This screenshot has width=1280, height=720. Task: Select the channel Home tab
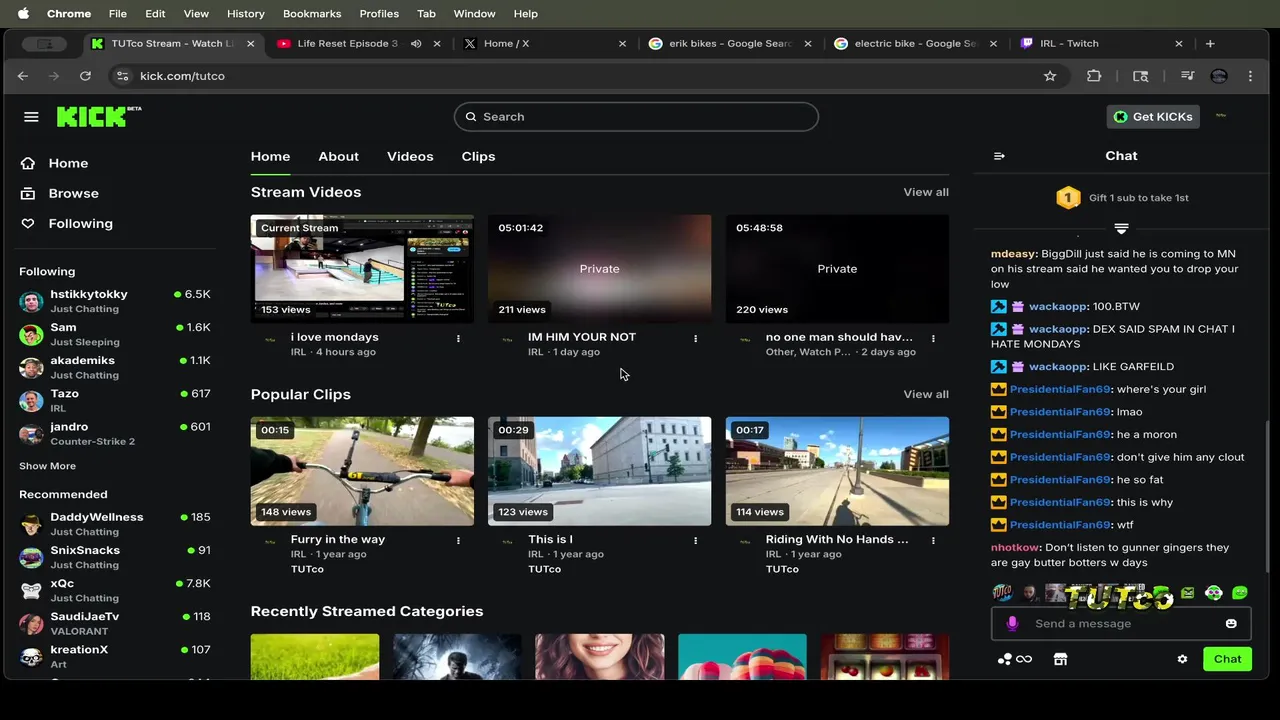[270, 156]
